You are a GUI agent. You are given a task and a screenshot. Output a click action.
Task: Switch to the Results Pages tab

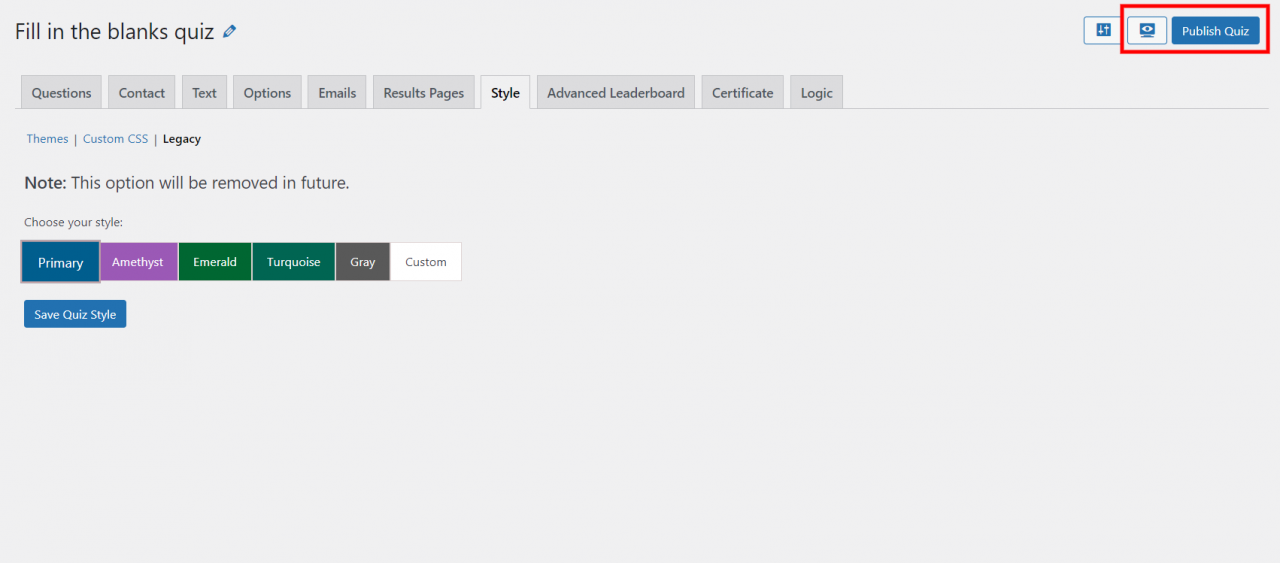click(x=424, y=92)
